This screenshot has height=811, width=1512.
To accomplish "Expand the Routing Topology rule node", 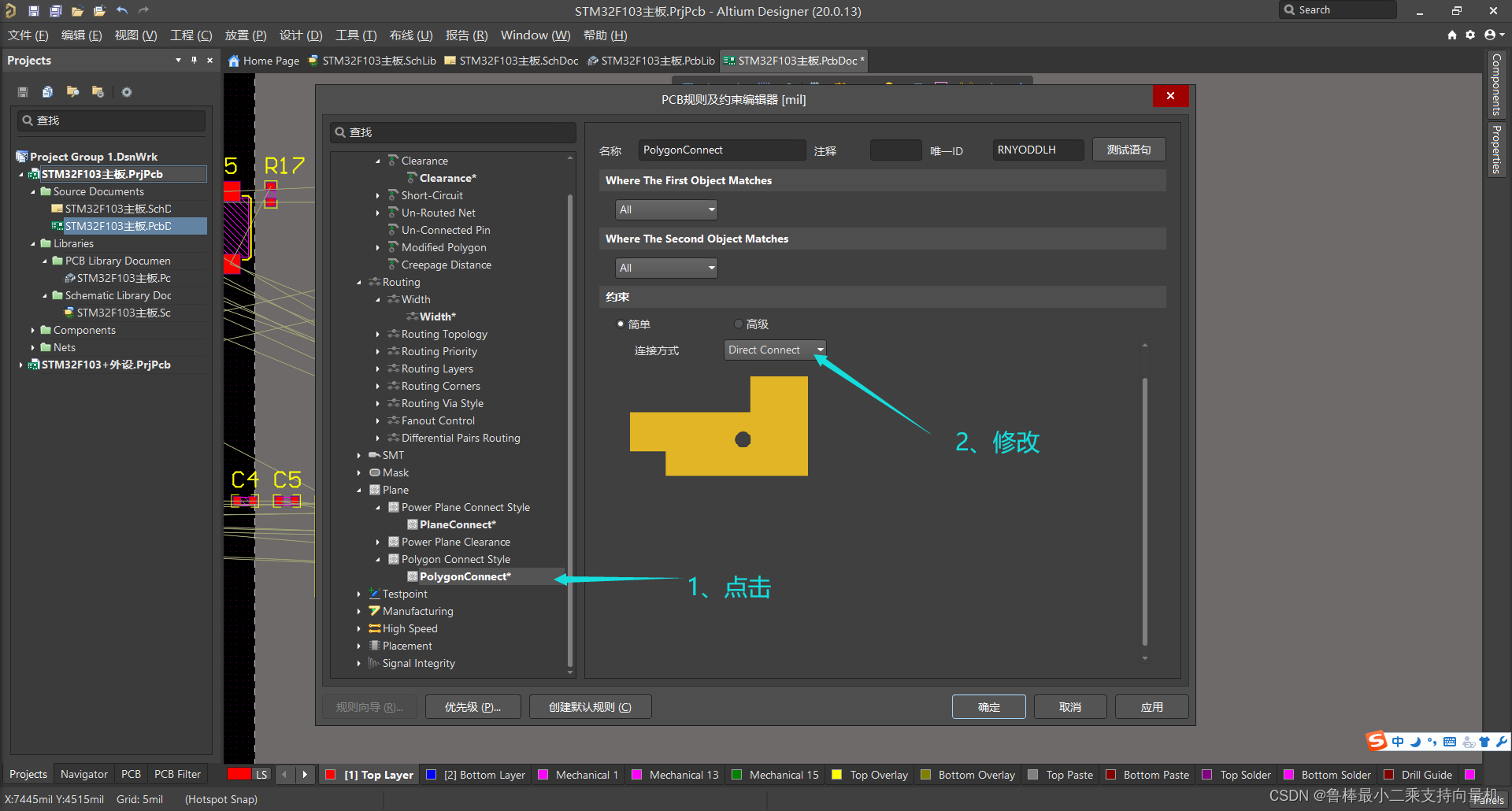I will [378, 335].
